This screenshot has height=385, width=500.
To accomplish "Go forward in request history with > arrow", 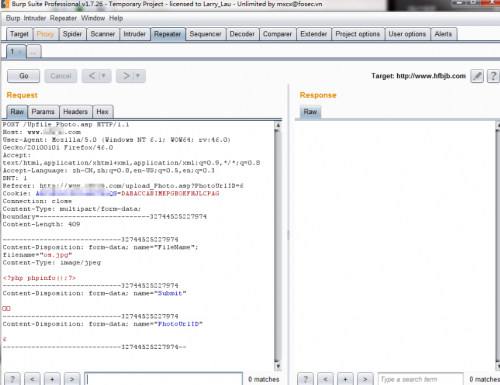I will pyautogui.click(x=126, y=76).
